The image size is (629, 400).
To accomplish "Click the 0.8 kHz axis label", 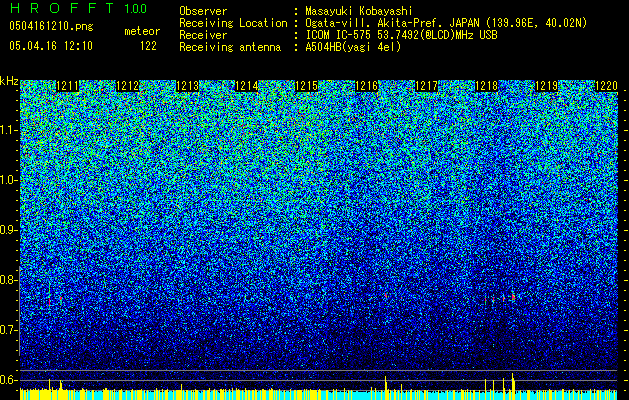I will pos(8,280).
